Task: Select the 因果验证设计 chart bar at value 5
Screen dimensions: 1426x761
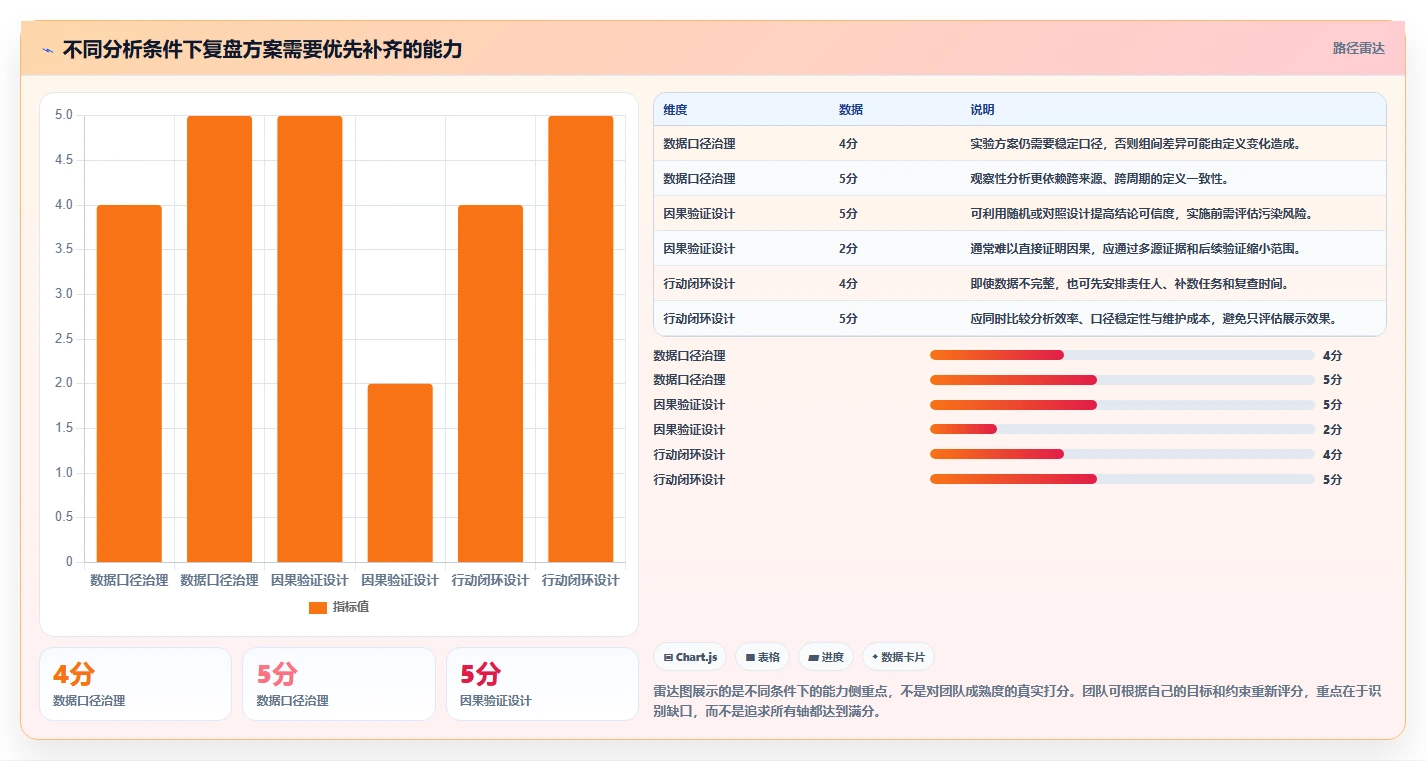Action: [x=309, y=339]
